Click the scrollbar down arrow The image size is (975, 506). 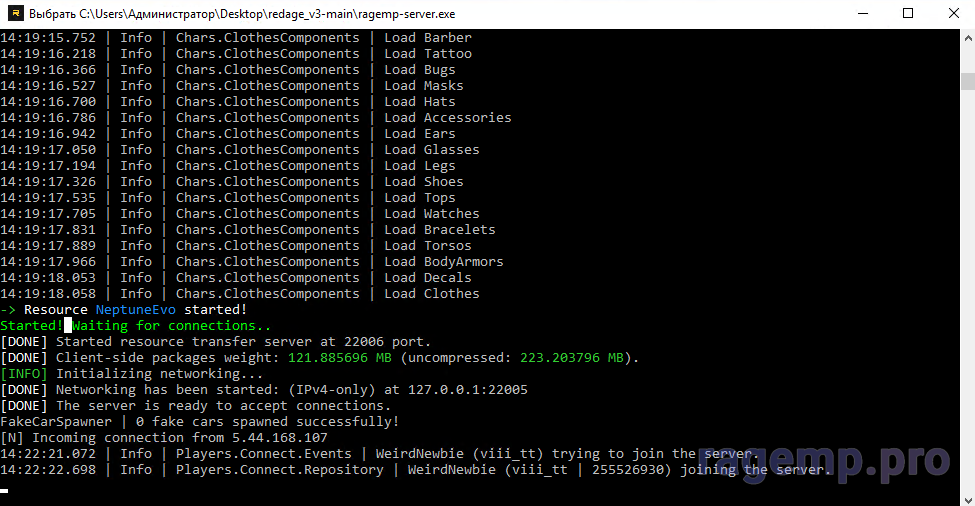pyautogui.click(x=967, y=497)
